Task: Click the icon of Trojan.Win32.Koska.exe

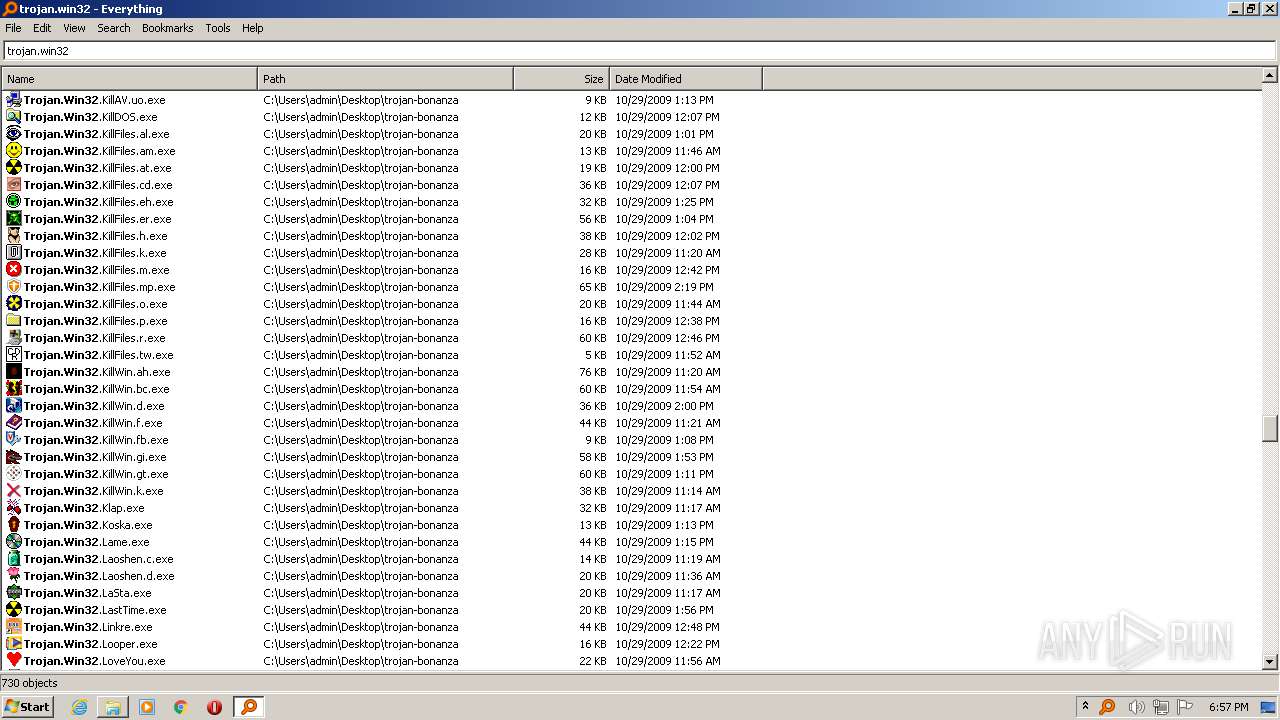Action: (x=14, y=525)
